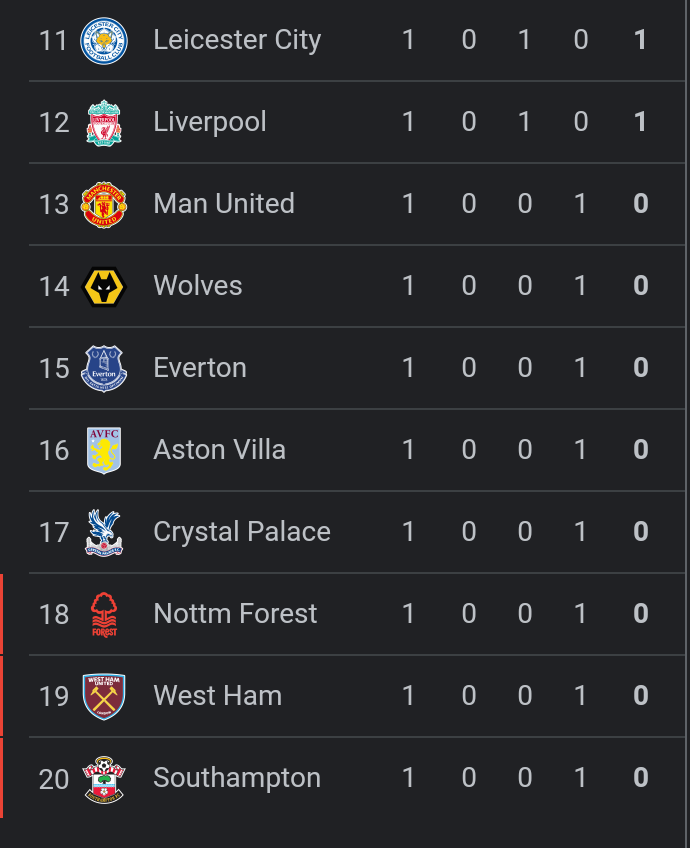Click the West Ham points value

[641, 696]
